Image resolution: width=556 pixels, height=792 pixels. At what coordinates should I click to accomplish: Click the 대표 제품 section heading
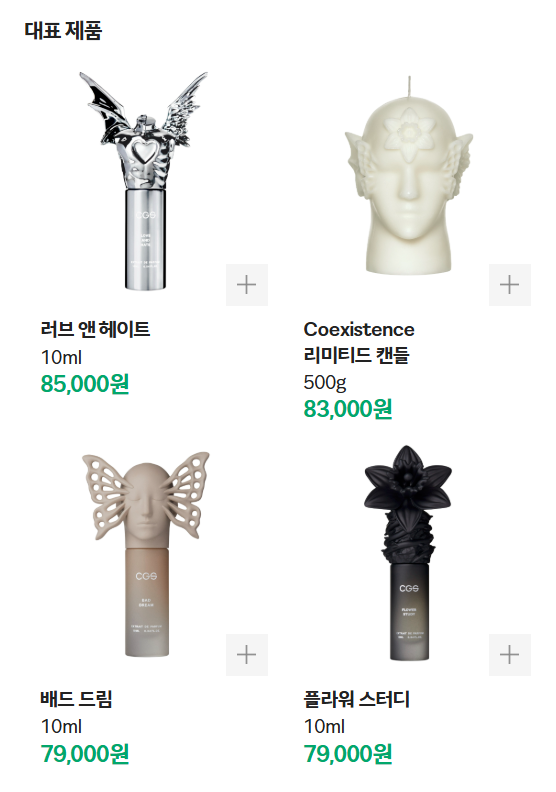(63, 30)
